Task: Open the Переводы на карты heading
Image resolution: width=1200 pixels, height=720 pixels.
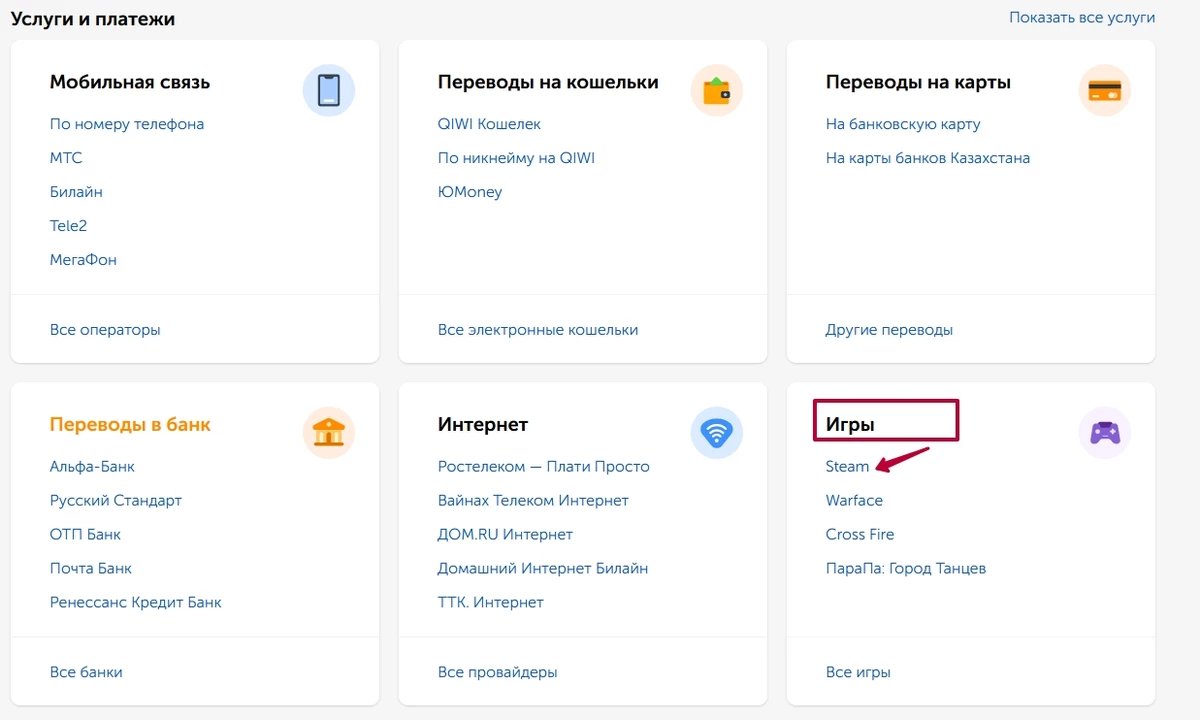Action: click(x=918, y=82)
